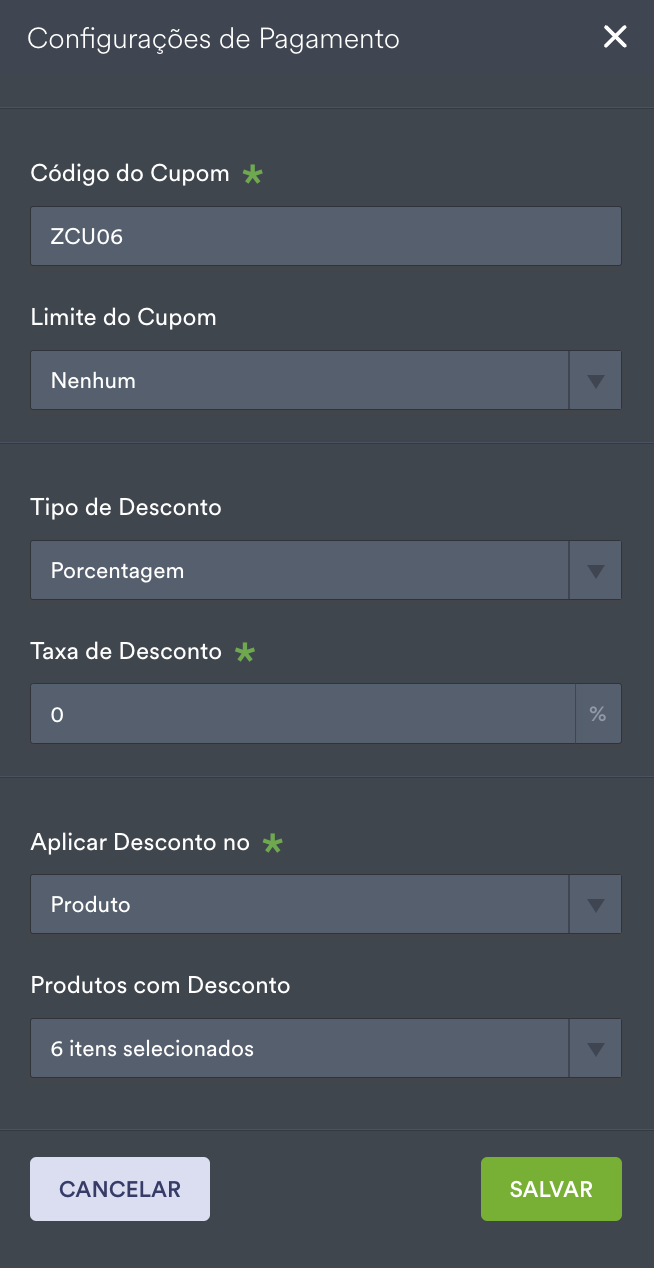
Task: Click the green asterisk next to Código do Cupom
Action: [253, 174]
